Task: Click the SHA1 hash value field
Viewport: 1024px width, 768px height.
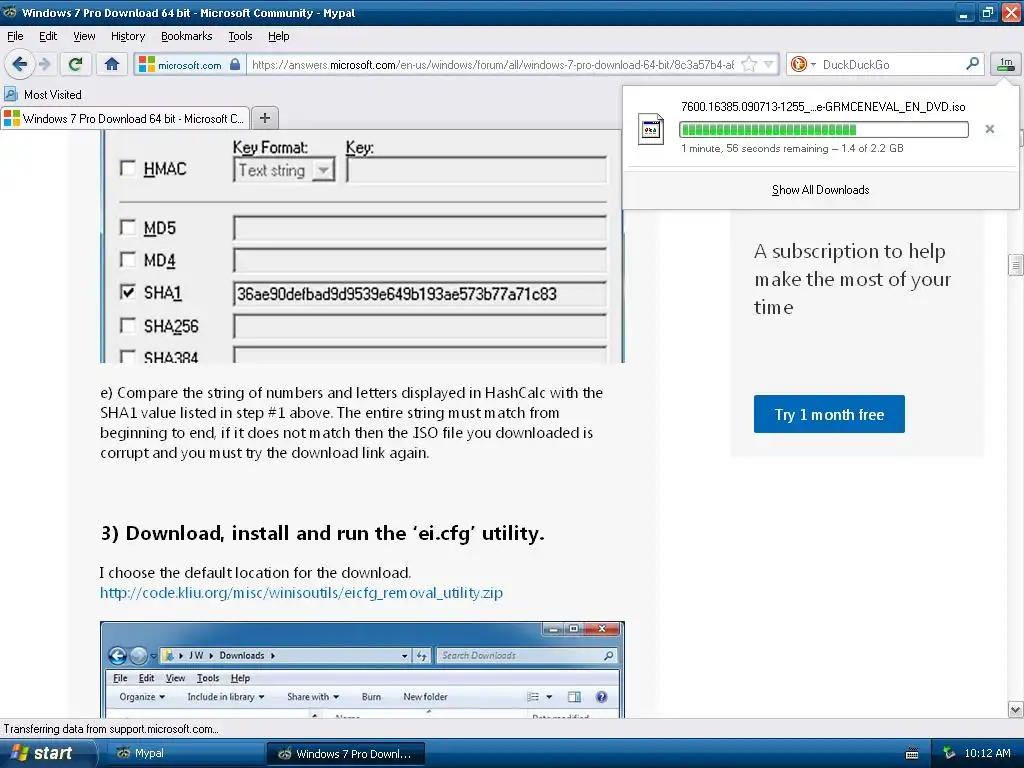Action: click(419, 294)
